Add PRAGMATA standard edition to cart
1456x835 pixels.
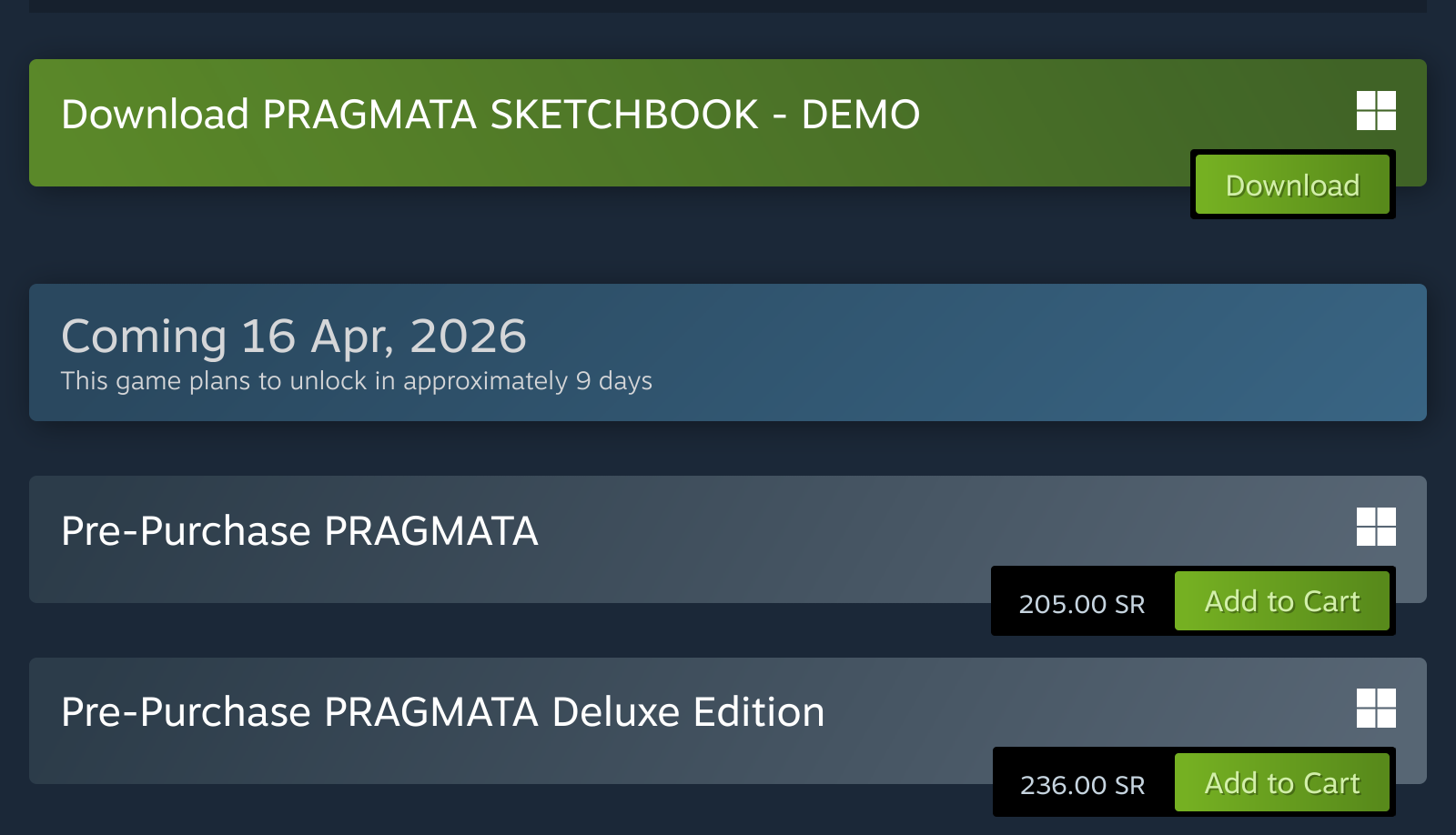point(1281,601)
